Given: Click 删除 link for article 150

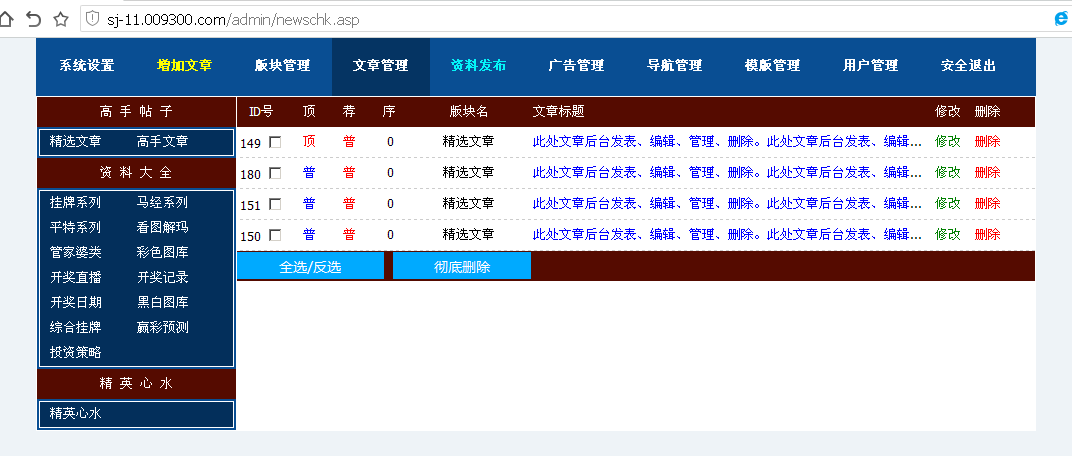Looking at the screenshot, I should click(987, 234).
